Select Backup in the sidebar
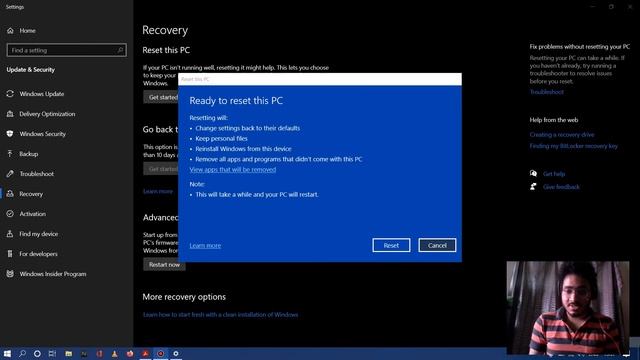640x360 pixels. click(29, 154)
